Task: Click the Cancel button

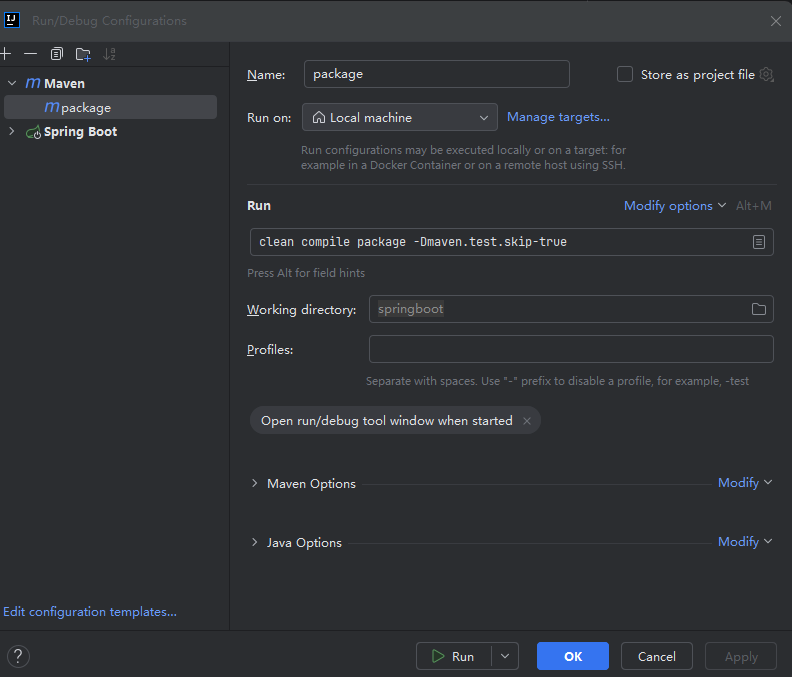Action: click(657, 656)
